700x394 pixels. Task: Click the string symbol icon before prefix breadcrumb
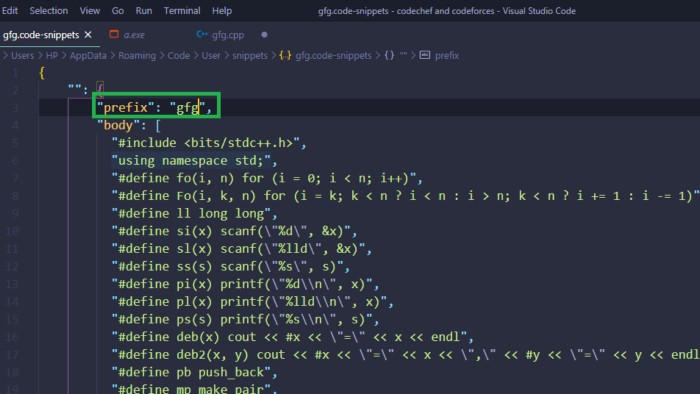[425, 55]
